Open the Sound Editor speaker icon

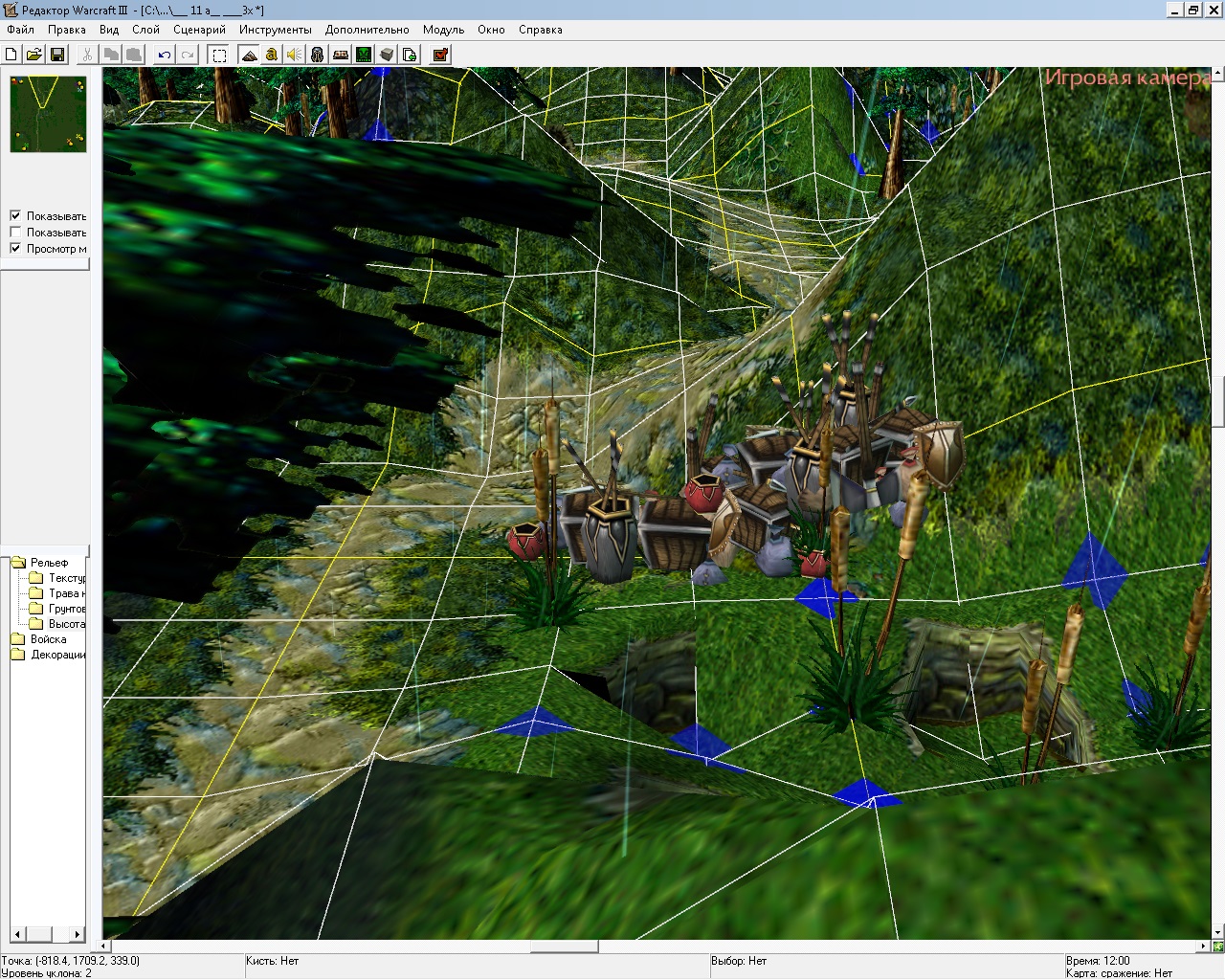click(295, 55)
